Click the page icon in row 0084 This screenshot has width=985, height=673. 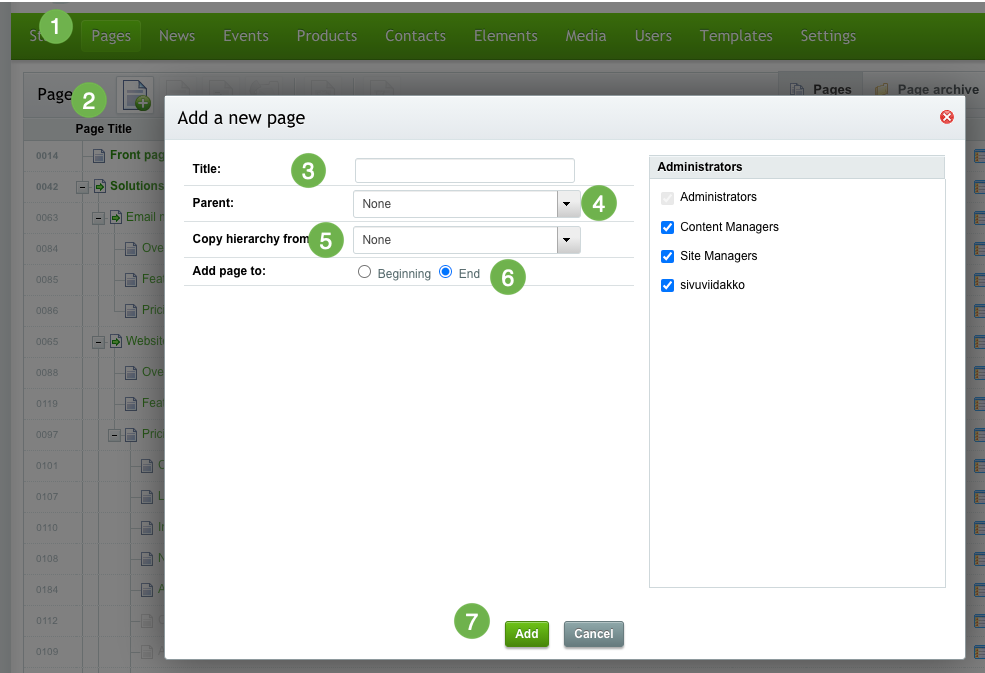click(x=131, y=249)
